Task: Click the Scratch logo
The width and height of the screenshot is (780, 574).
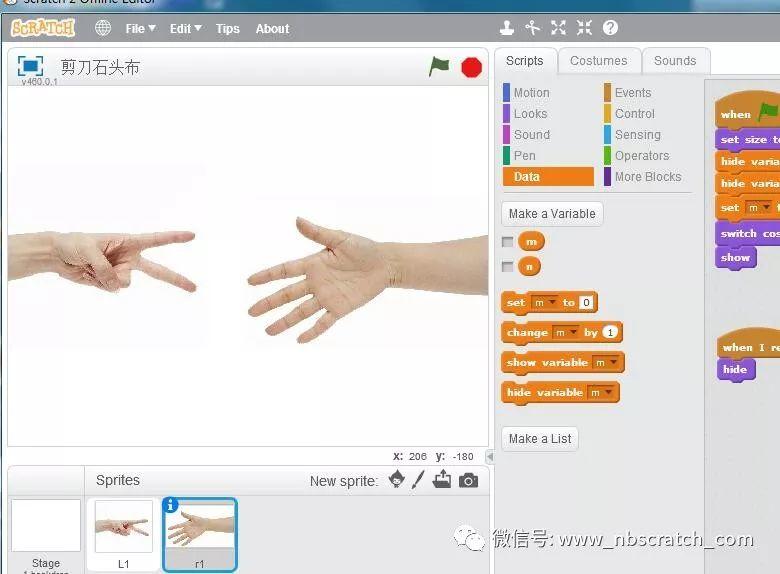Action: point(43,28)
